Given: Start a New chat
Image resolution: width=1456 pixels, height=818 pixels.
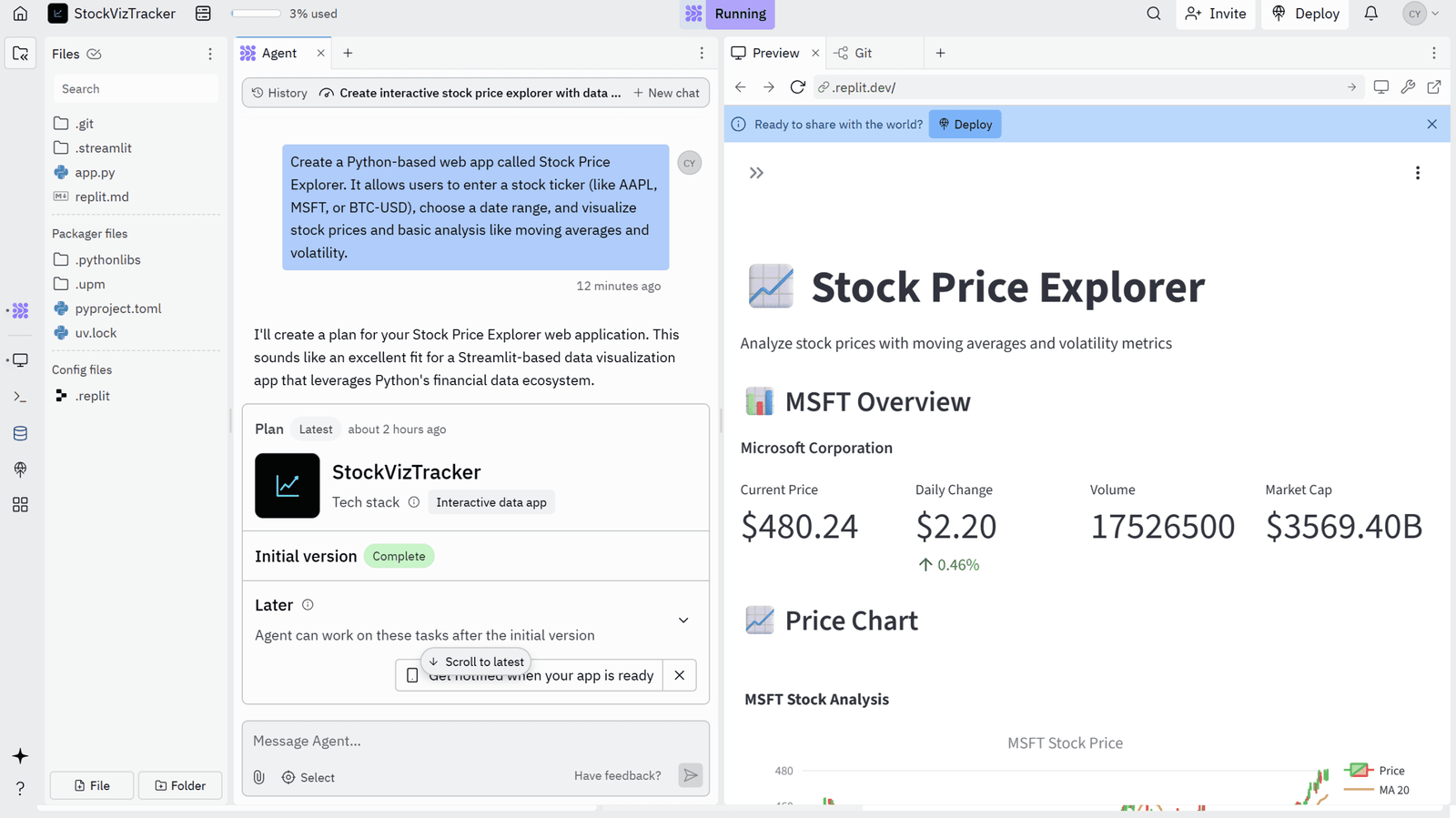Looking at the screenshot, I should click(x=666, y=93).
